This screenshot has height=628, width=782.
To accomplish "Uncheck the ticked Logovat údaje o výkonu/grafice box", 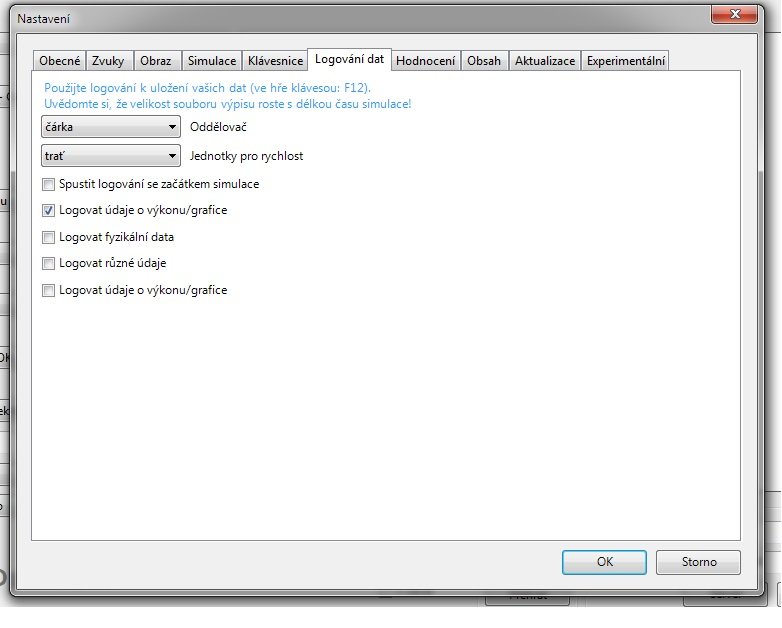I will pos(49,211).
